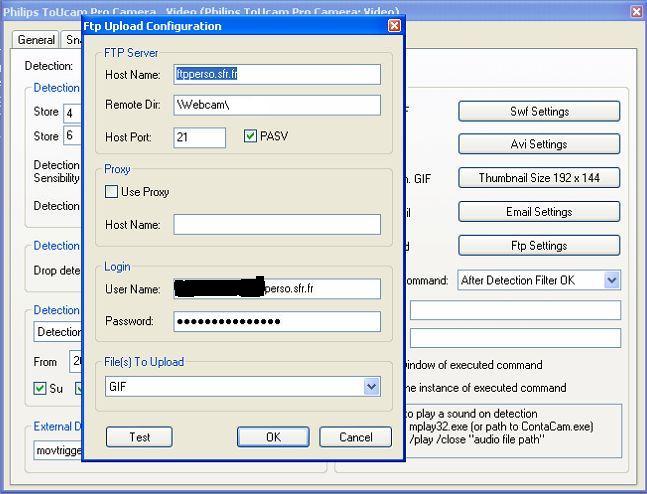Toggle the PASV checkbox

(250, 136)
